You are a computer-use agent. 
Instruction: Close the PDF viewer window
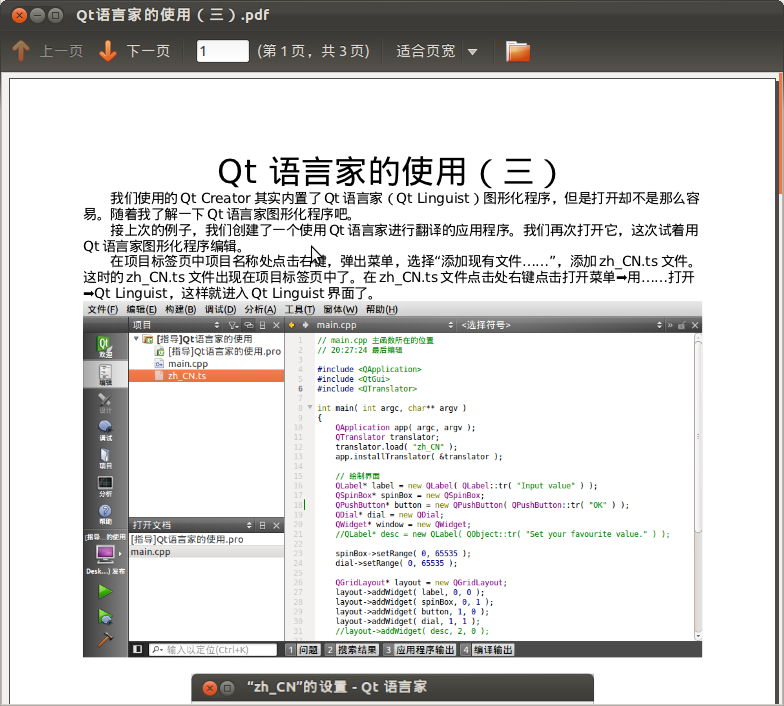19,16
